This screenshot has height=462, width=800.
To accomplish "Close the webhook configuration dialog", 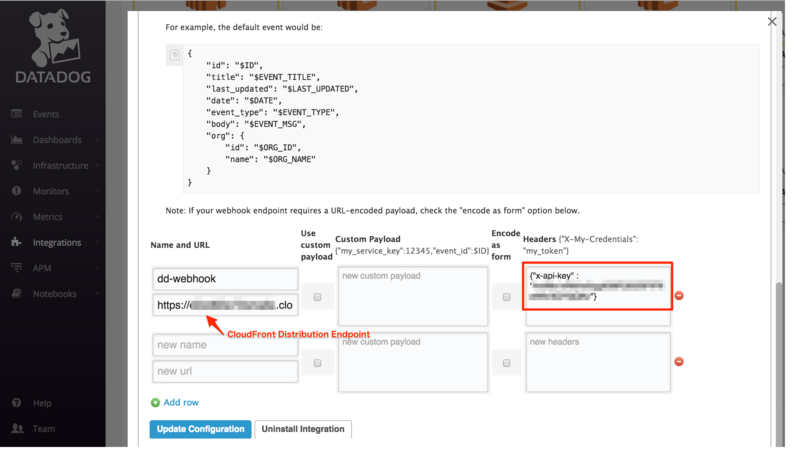I will 772,21.
